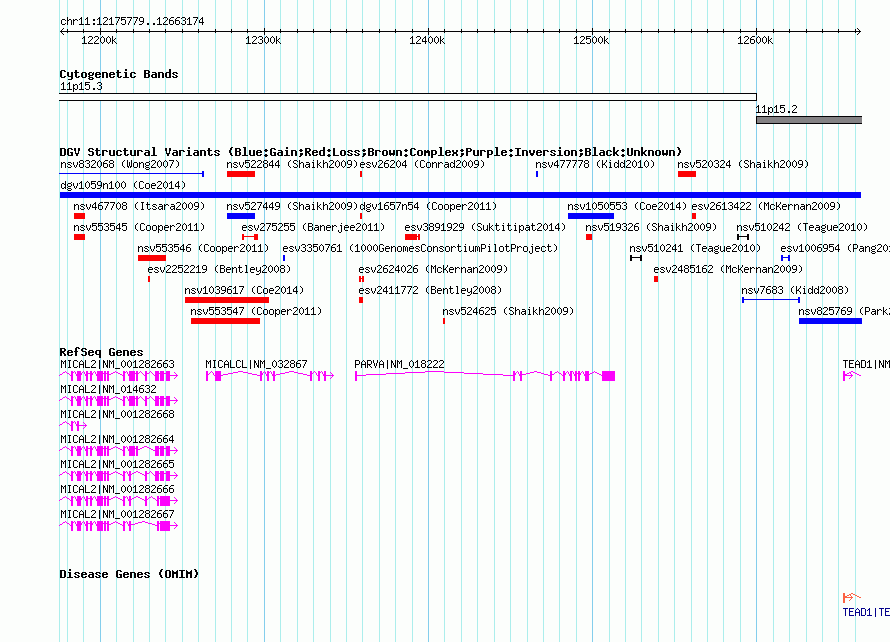Open esv2485162 (McKernan2009) variant

[x=728, y=269]
